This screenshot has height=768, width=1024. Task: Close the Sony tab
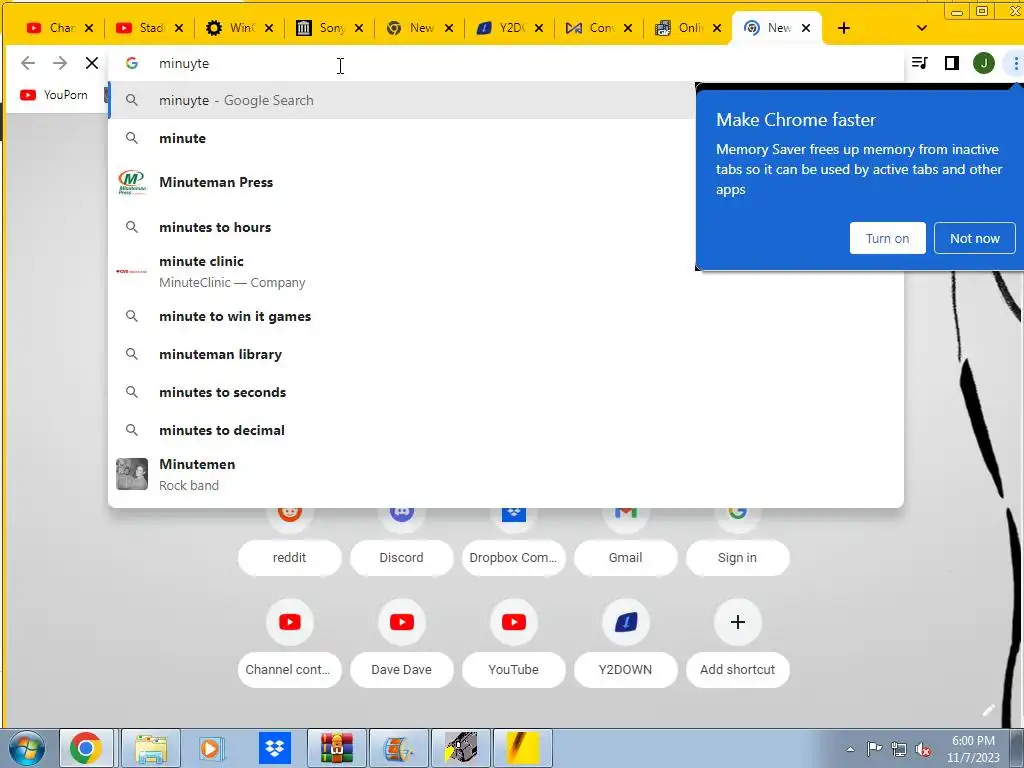pos(359,28)
